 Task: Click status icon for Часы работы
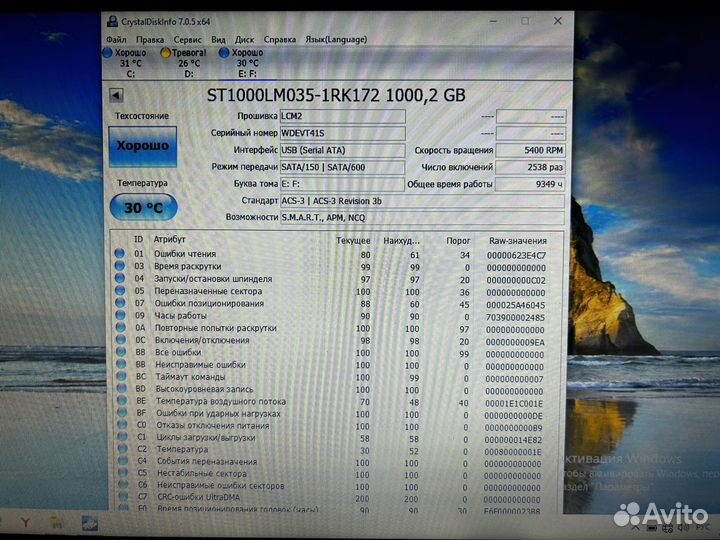click(x=120, y=315)
